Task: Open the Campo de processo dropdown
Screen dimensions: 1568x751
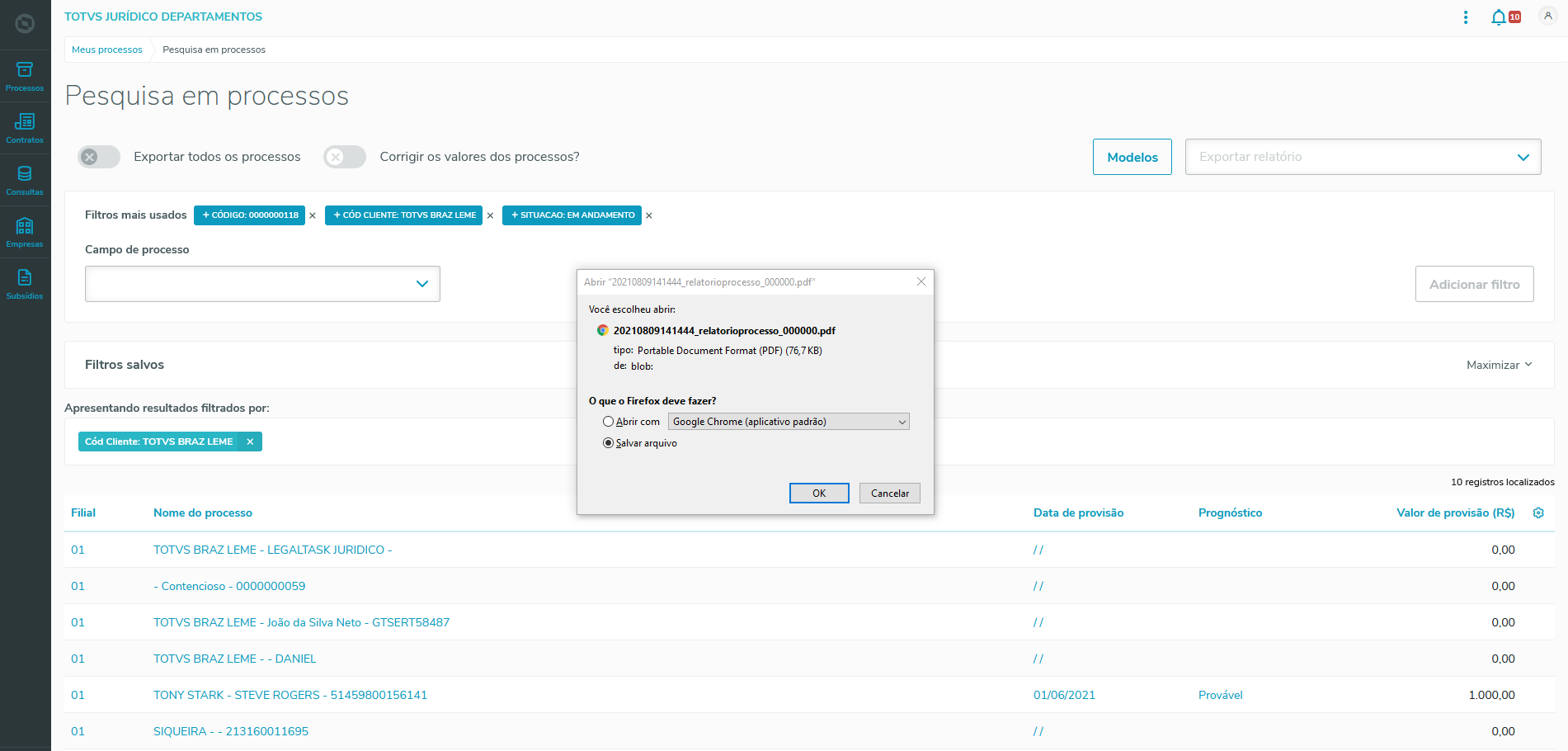Action: click(262, 284)
